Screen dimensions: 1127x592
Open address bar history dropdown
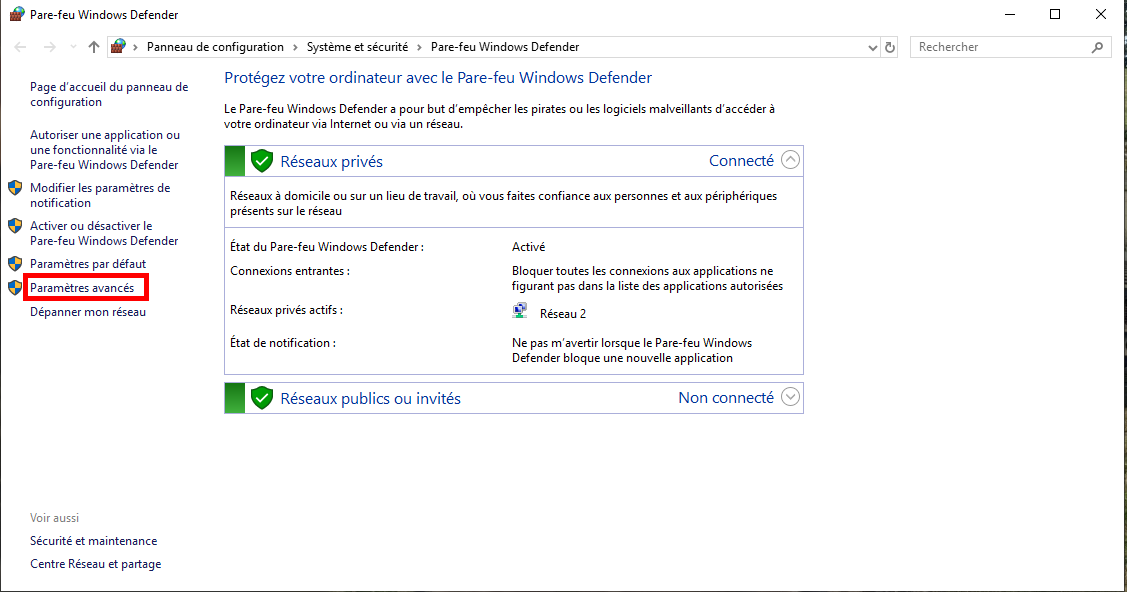pyautogui.click(x=873, y=47)
